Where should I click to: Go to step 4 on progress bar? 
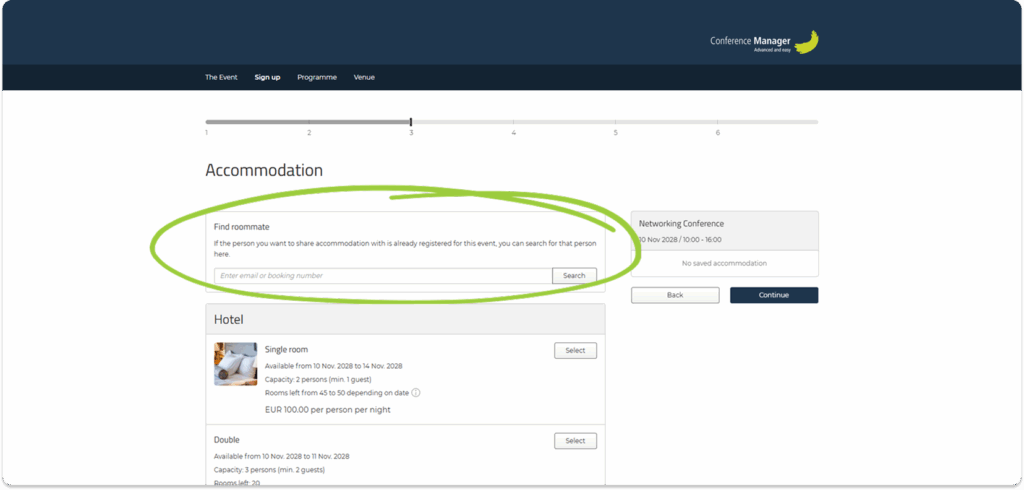click(514, 132)
